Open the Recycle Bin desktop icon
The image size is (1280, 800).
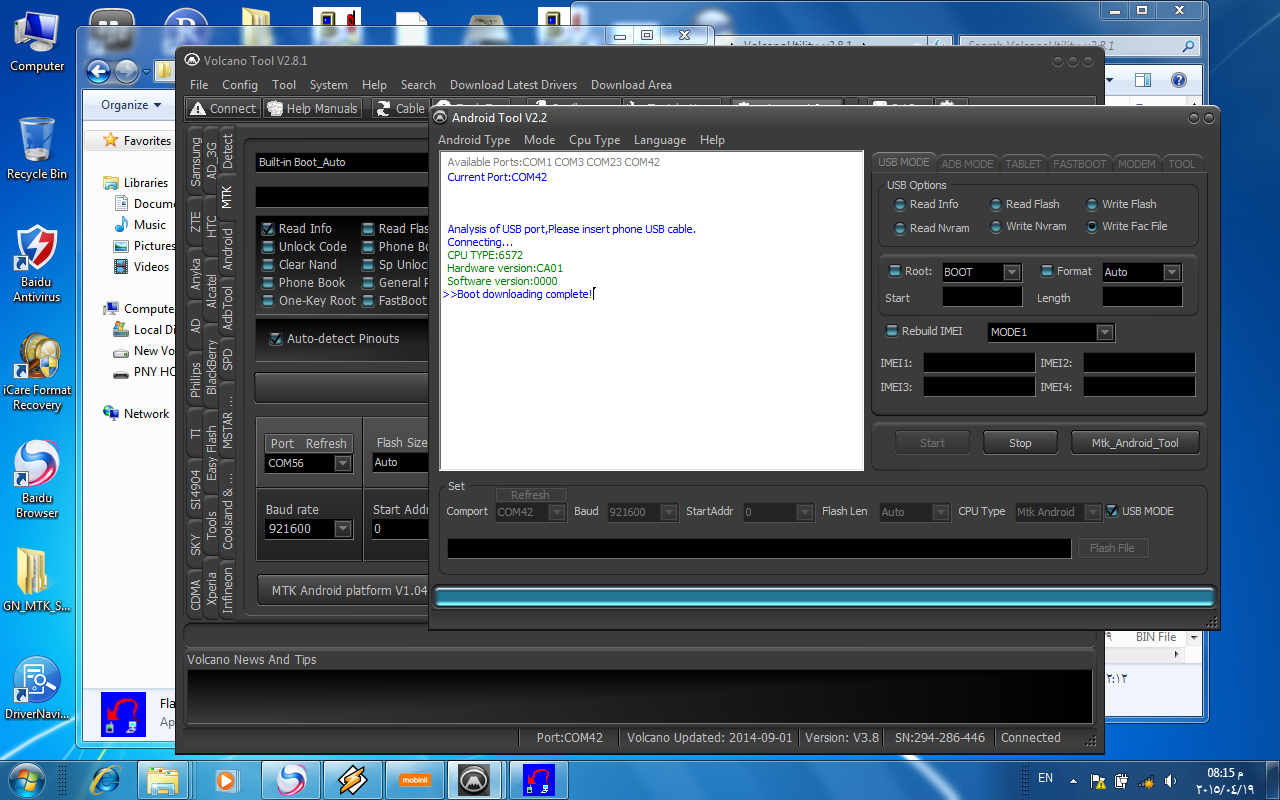coord(37,147)
